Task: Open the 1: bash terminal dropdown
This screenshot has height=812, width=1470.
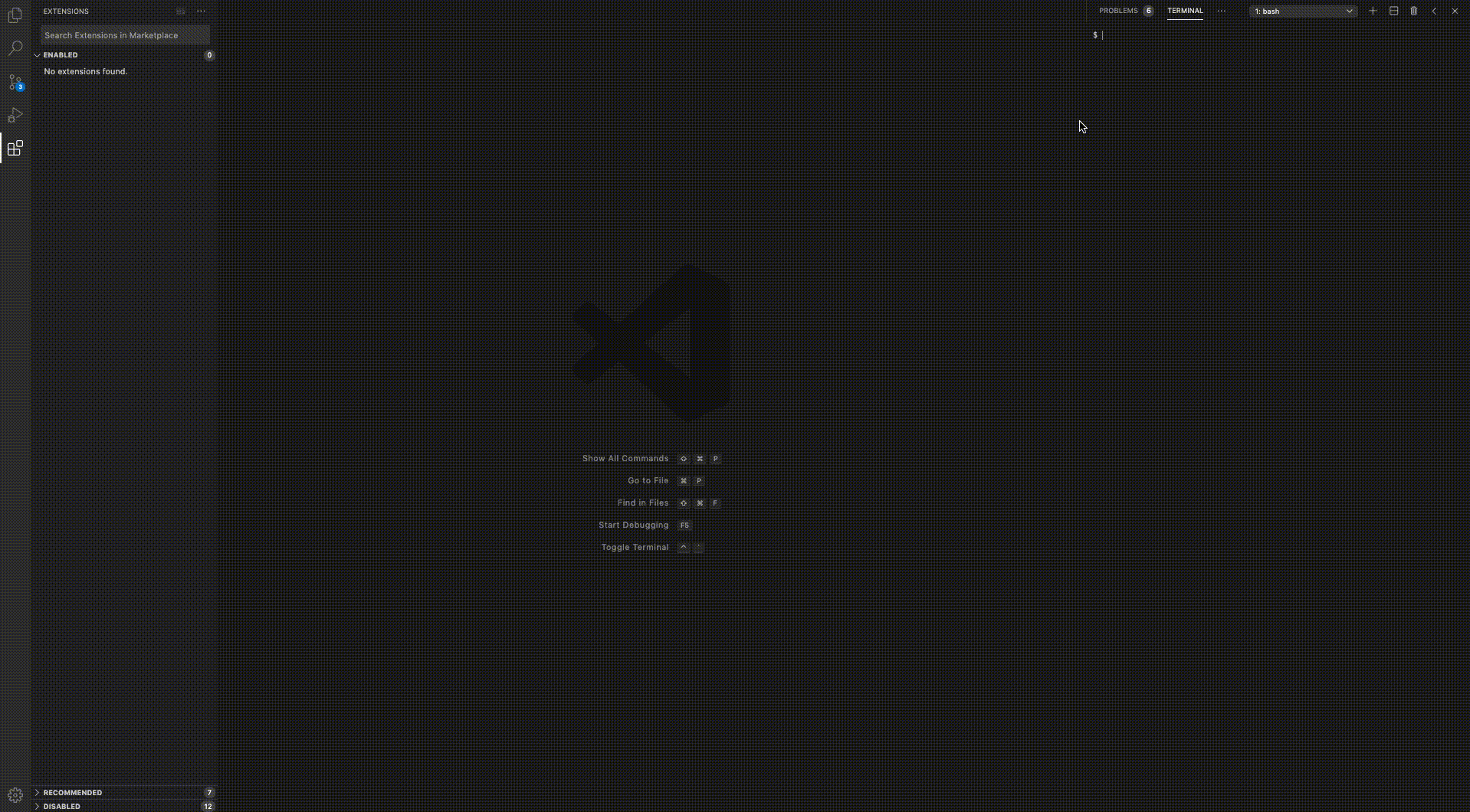Action: click(1301, 11)
